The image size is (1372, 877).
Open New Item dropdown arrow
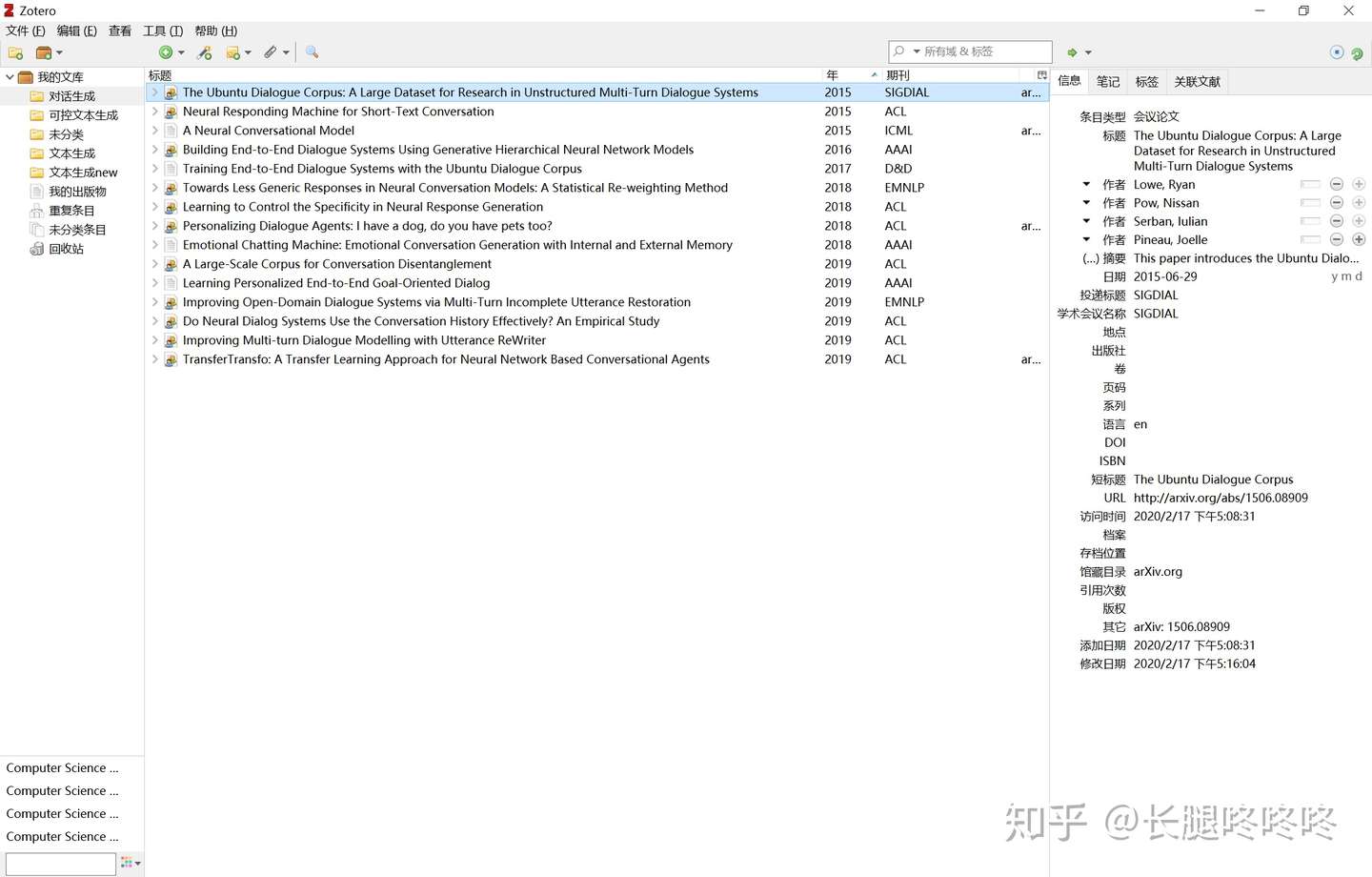(x=181, y=53)
